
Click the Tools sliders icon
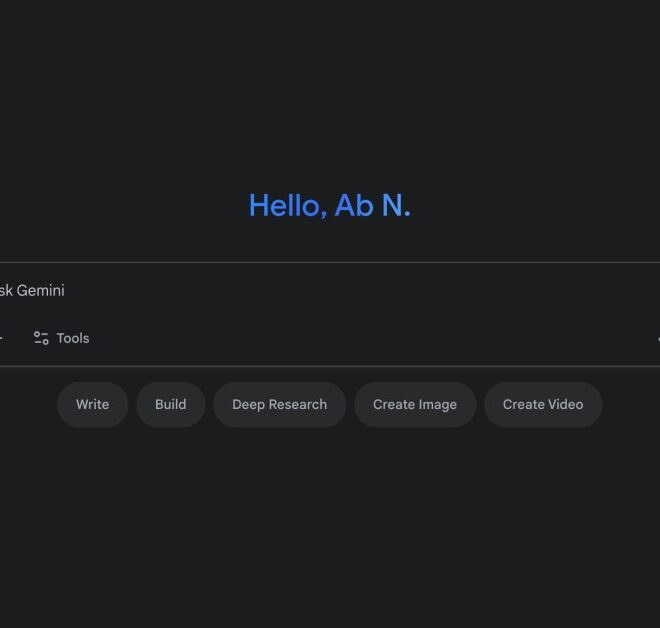pos(41,338)
